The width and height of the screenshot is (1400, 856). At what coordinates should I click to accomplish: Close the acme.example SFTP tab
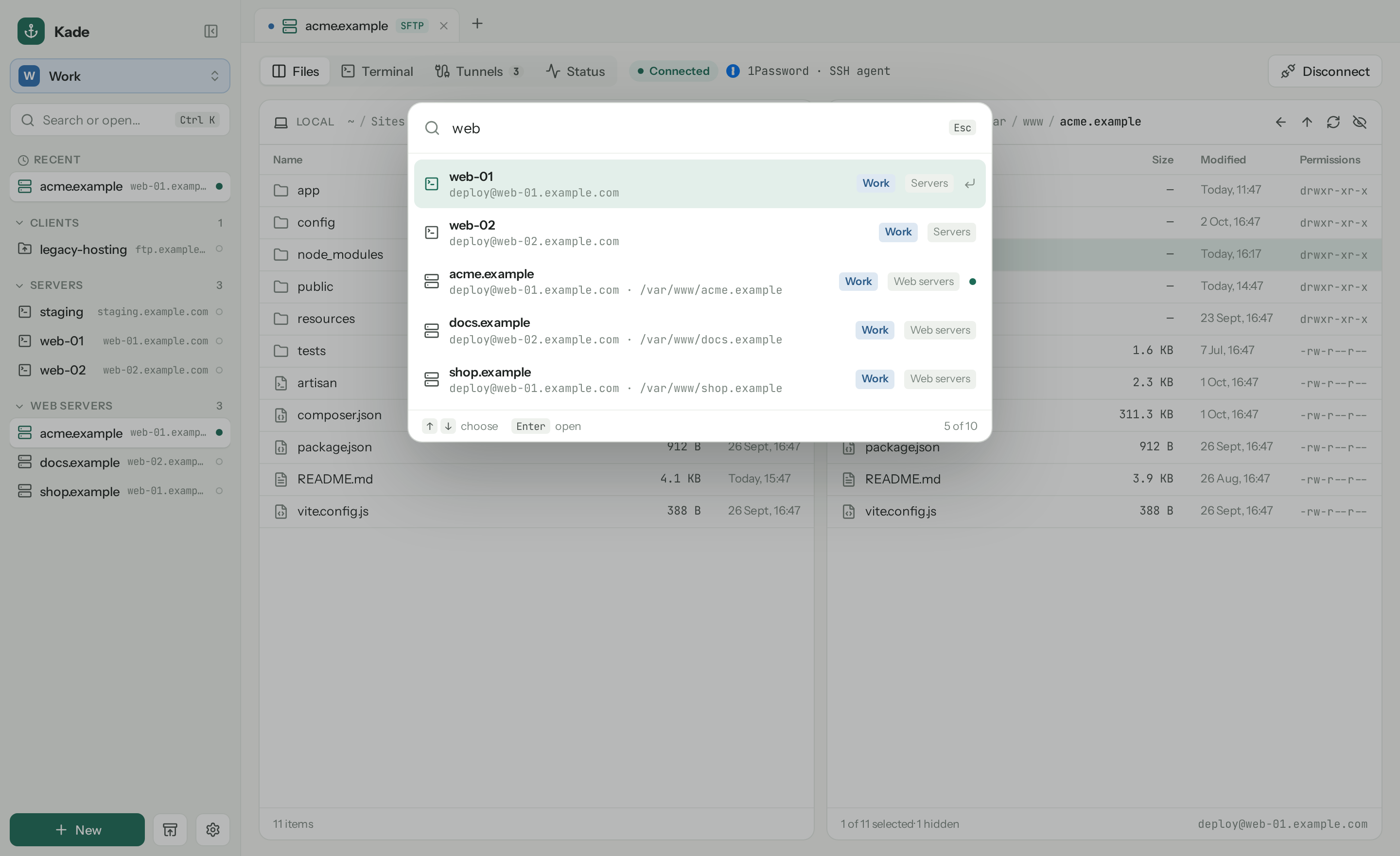point(444,26)
